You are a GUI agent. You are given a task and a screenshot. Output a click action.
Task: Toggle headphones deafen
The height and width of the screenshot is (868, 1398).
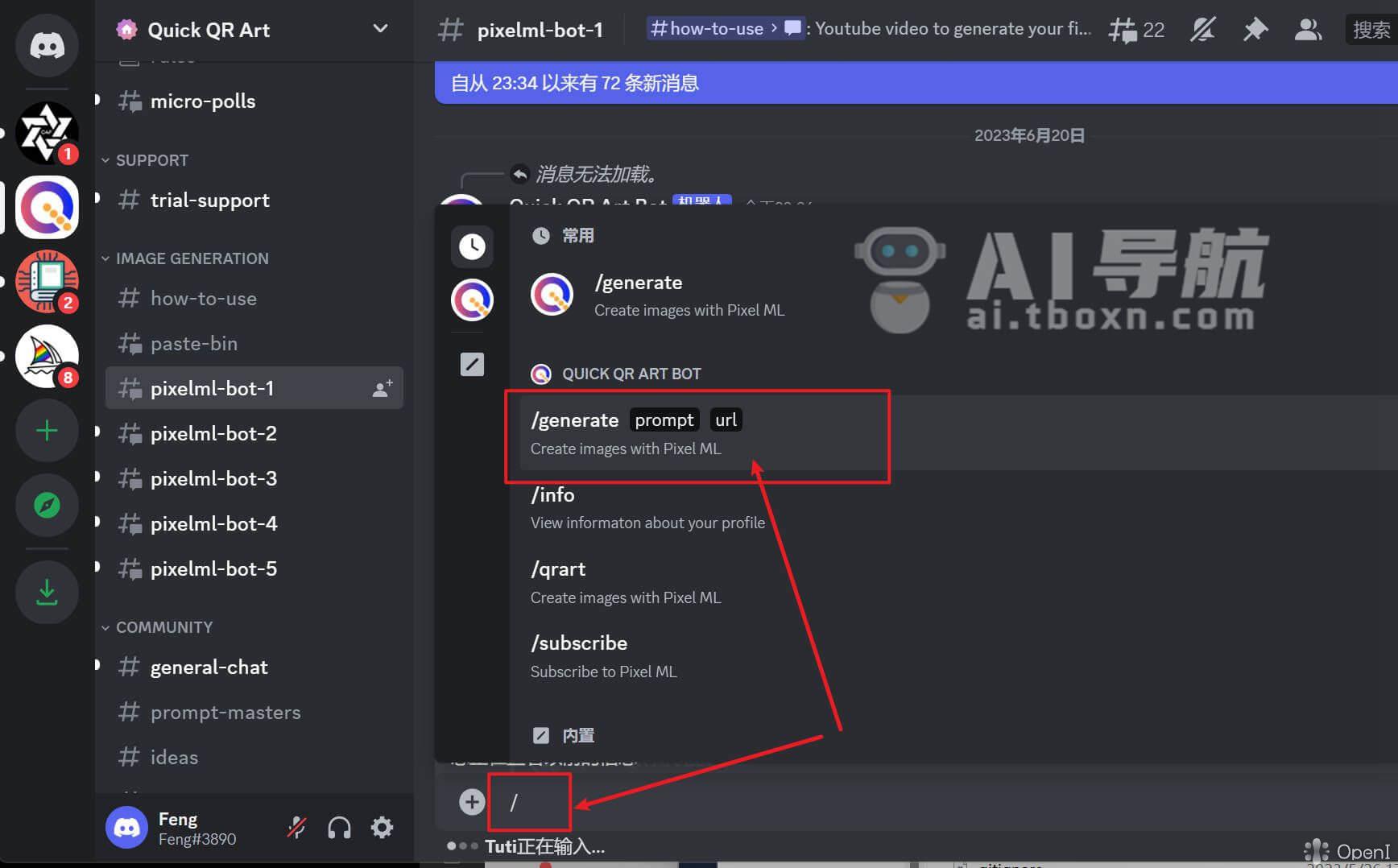pos(339,828)
